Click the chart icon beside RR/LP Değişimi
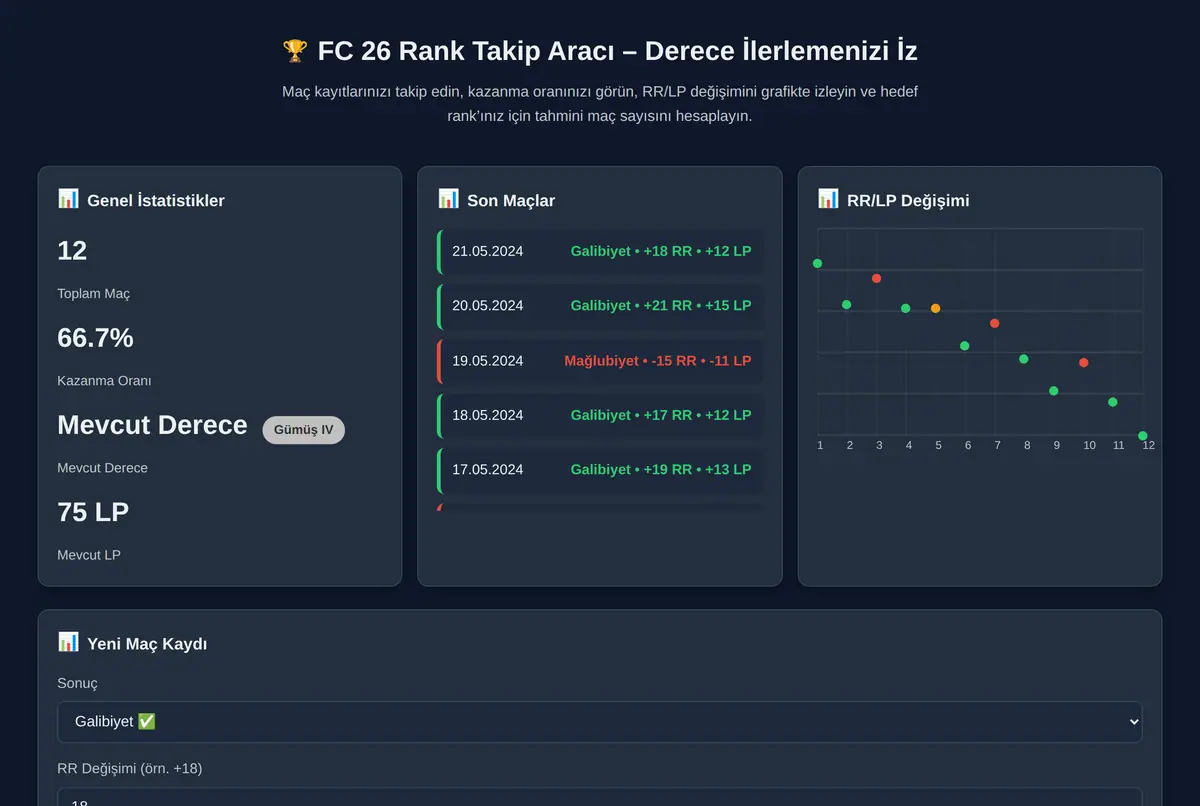The image size is (1200, 806). coord(828,199)
